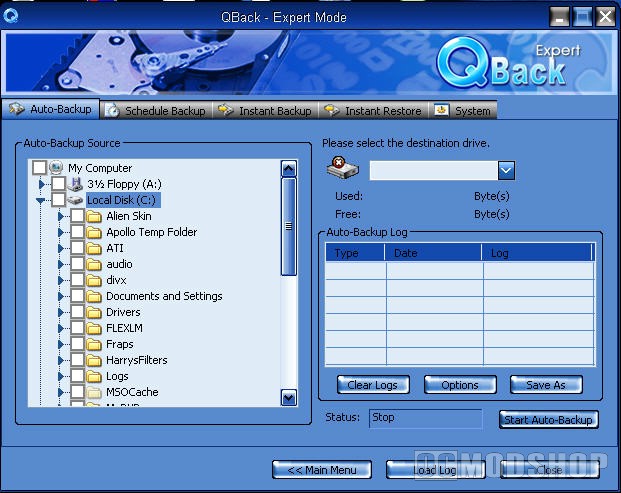Select the Documents and Settings checkbox
The image size is (621, 493).
[x=78, y=295]
